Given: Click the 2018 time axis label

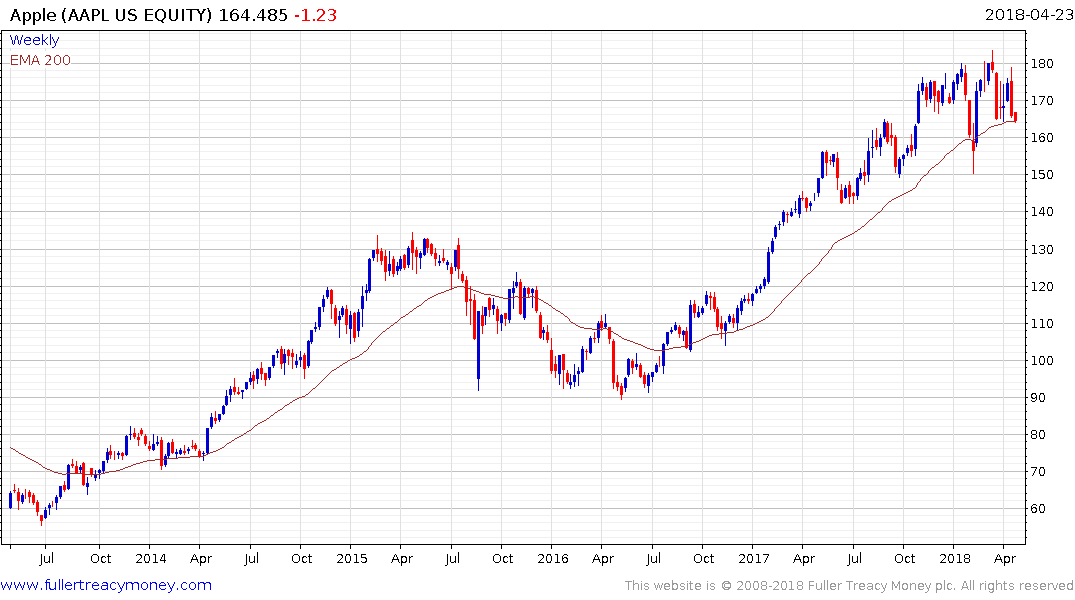Looking at the screenshot, I should point(955,558).
